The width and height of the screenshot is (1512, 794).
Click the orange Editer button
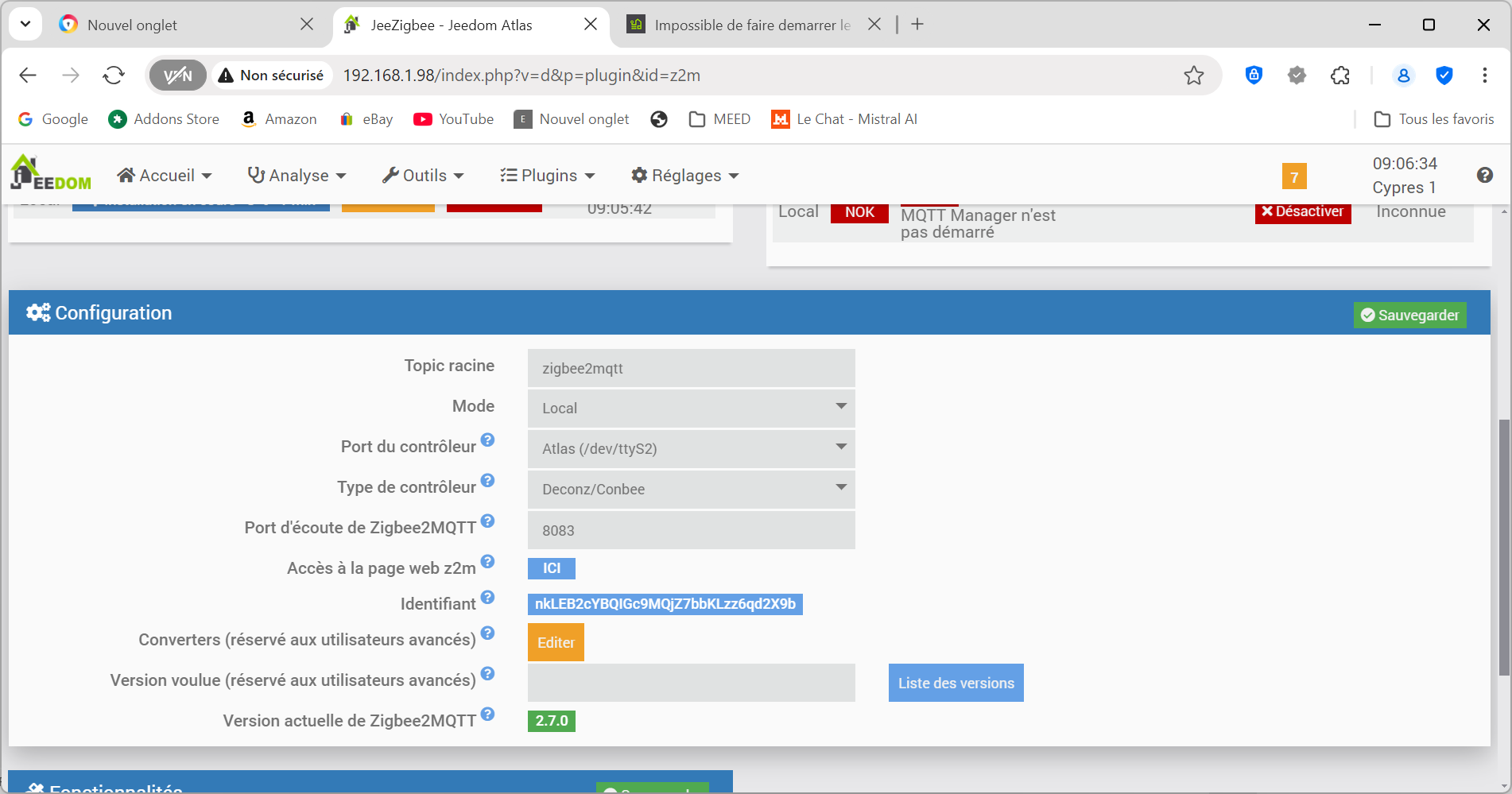(x=556, y=642)
